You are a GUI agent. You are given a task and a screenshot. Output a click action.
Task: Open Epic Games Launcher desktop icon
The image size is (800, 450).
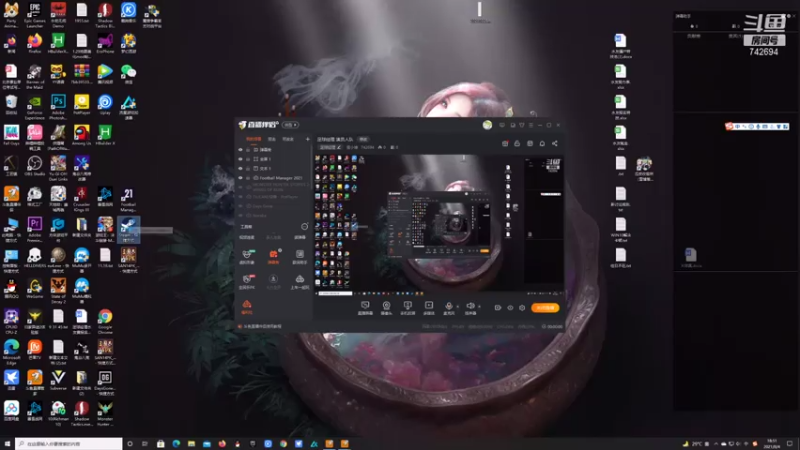(35, 15)
